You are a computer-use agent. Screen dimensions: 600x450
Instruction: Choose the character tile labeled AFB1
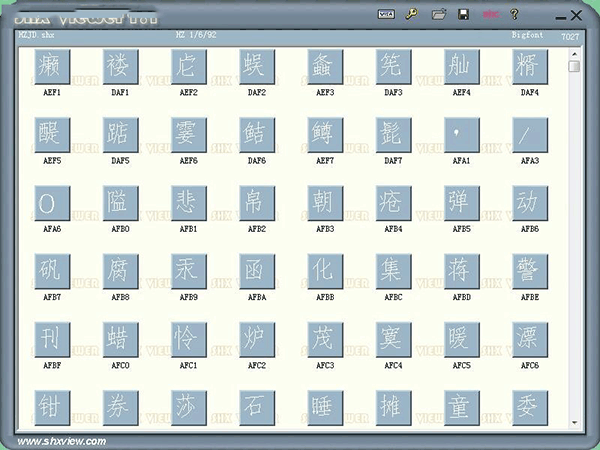click(187, 202)
